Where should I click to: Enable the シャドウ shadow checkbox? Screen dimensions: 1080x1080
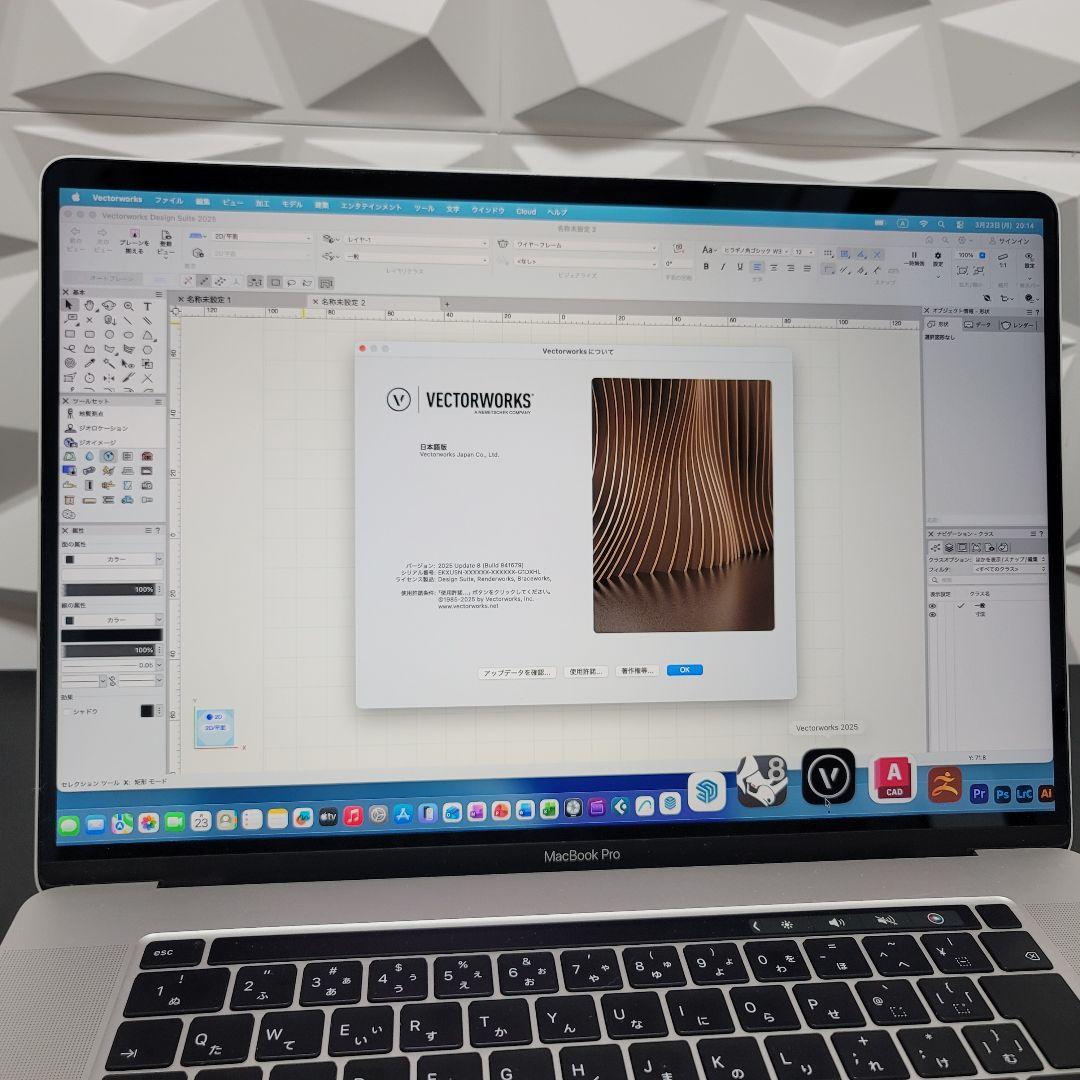[x=68, y=712]
